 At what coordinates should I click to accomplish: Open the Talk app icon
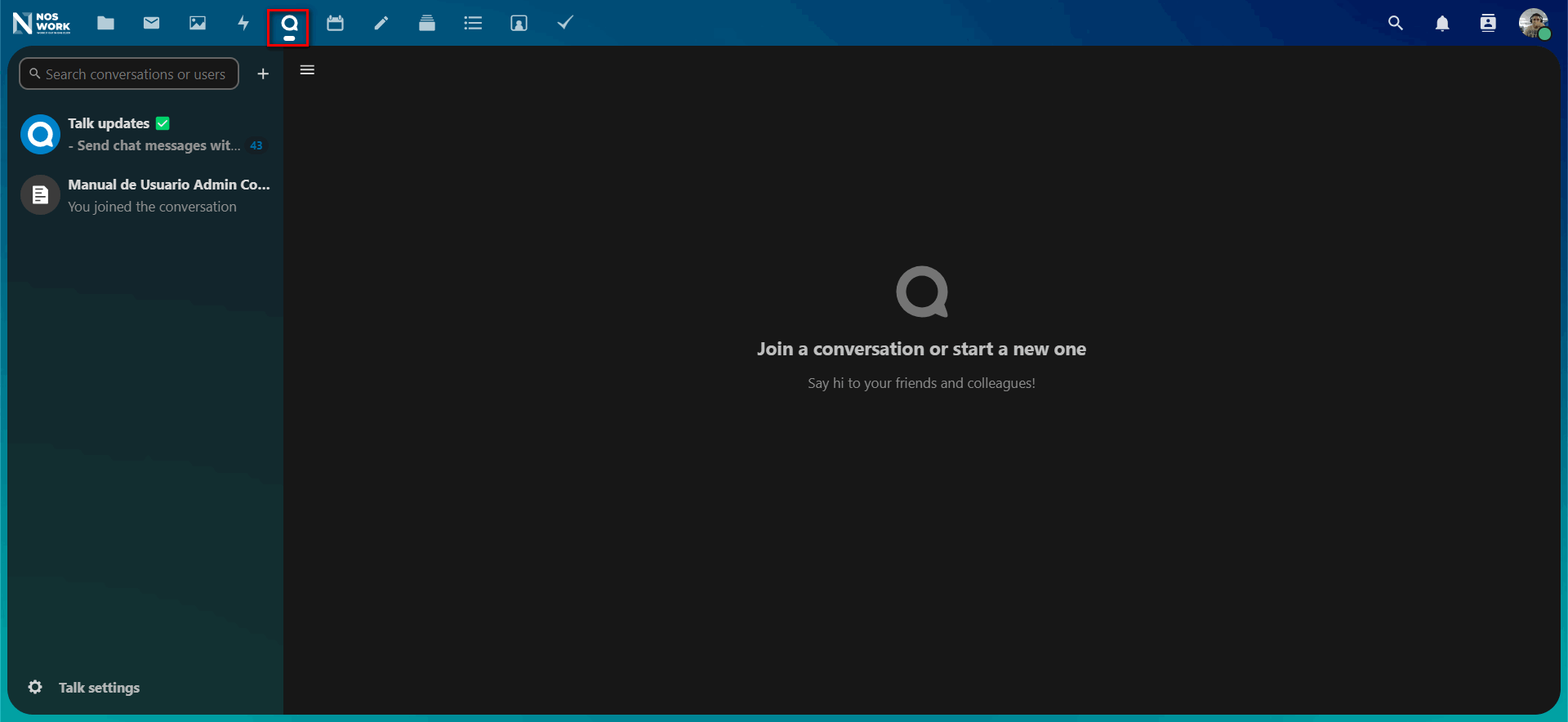(x=289, y=24)
